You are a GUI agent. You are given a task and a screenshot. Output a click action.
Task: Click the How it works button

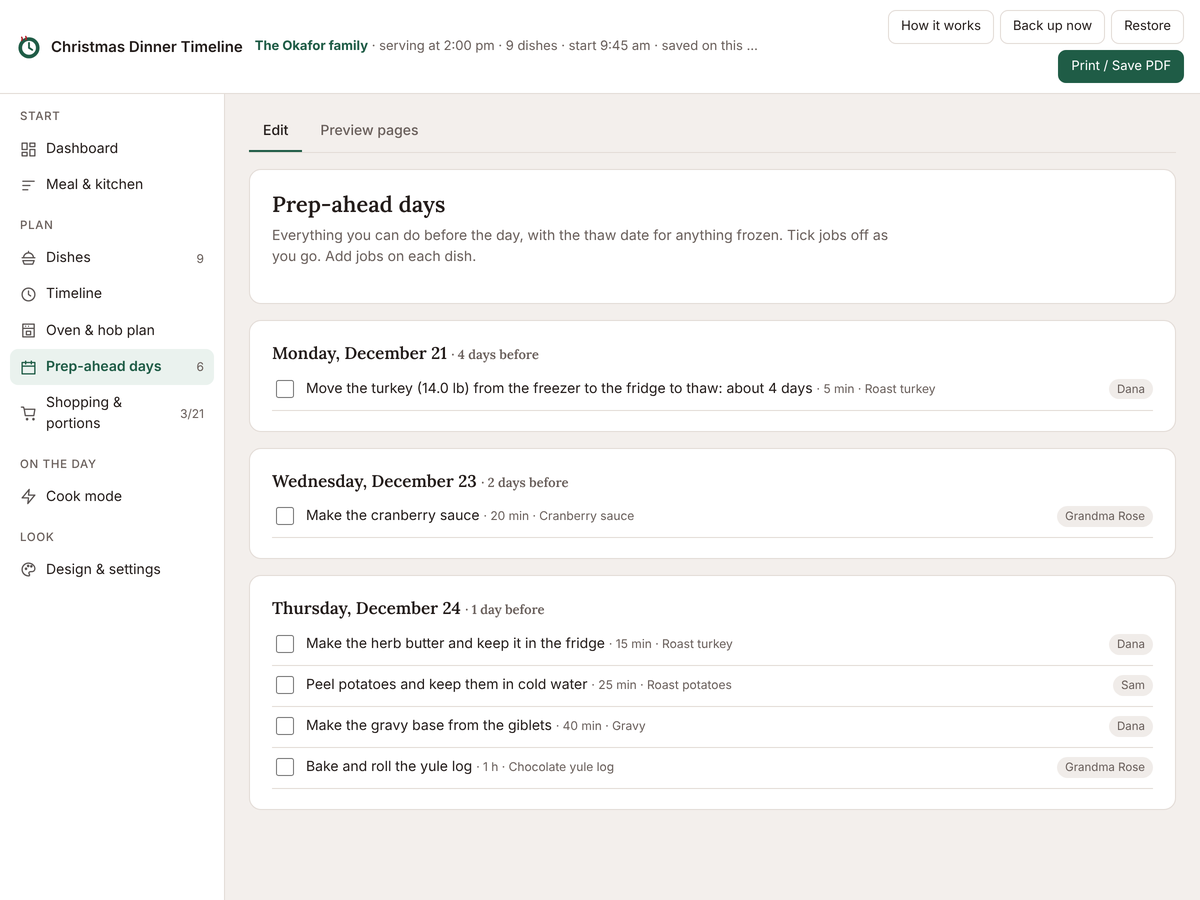[x=941, y=26]
